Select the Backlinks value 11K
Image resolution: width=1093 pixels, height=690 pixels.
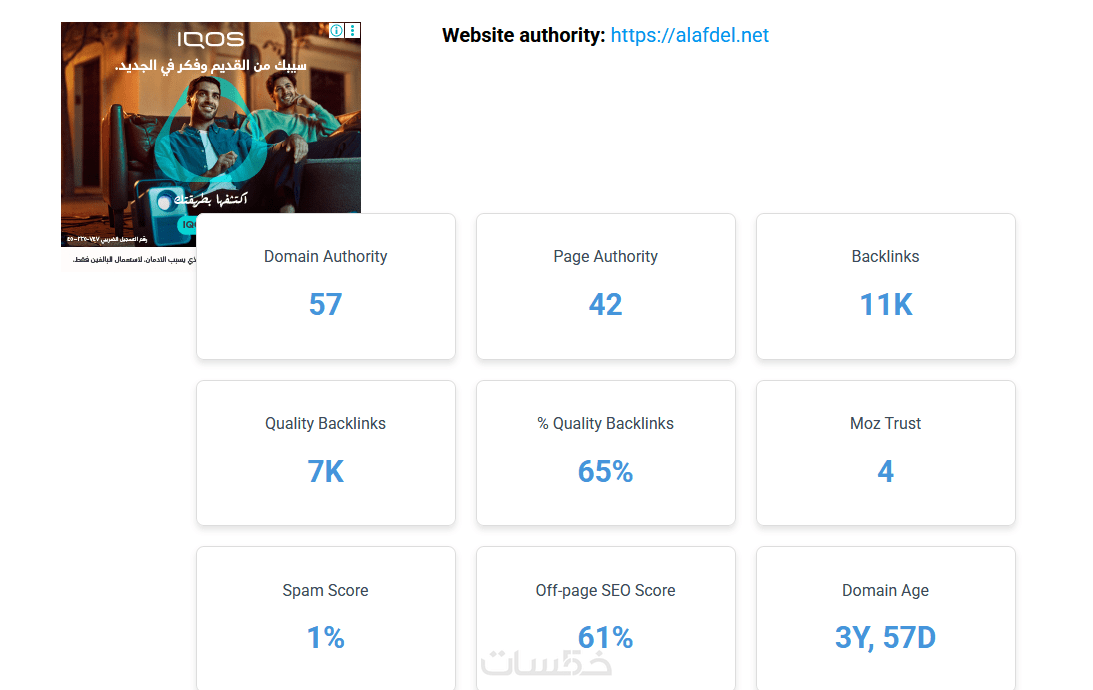click(886, 305)
